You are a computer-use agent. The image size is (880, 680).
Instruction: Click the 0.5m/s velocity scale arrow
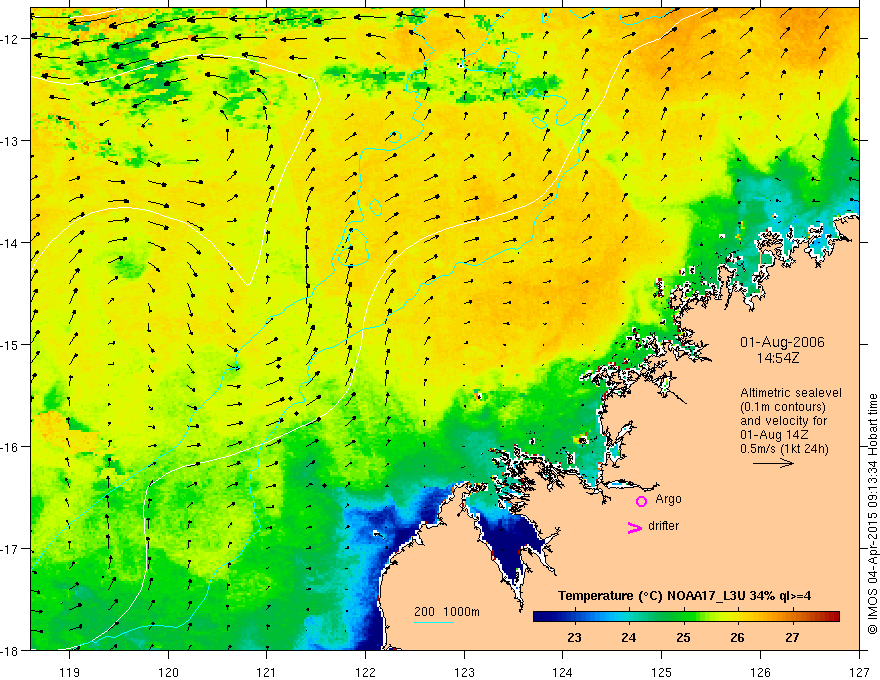[x=773, y=463]
